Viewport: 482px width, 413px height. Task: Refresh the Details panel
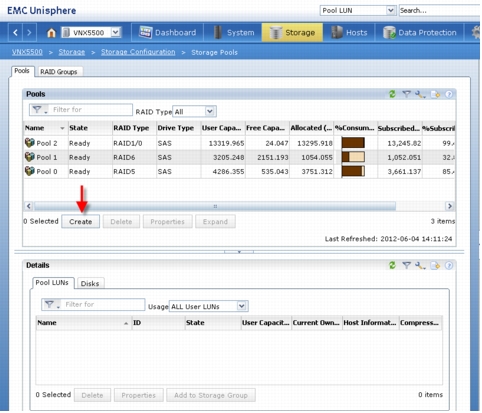click(x=392, y=265)
